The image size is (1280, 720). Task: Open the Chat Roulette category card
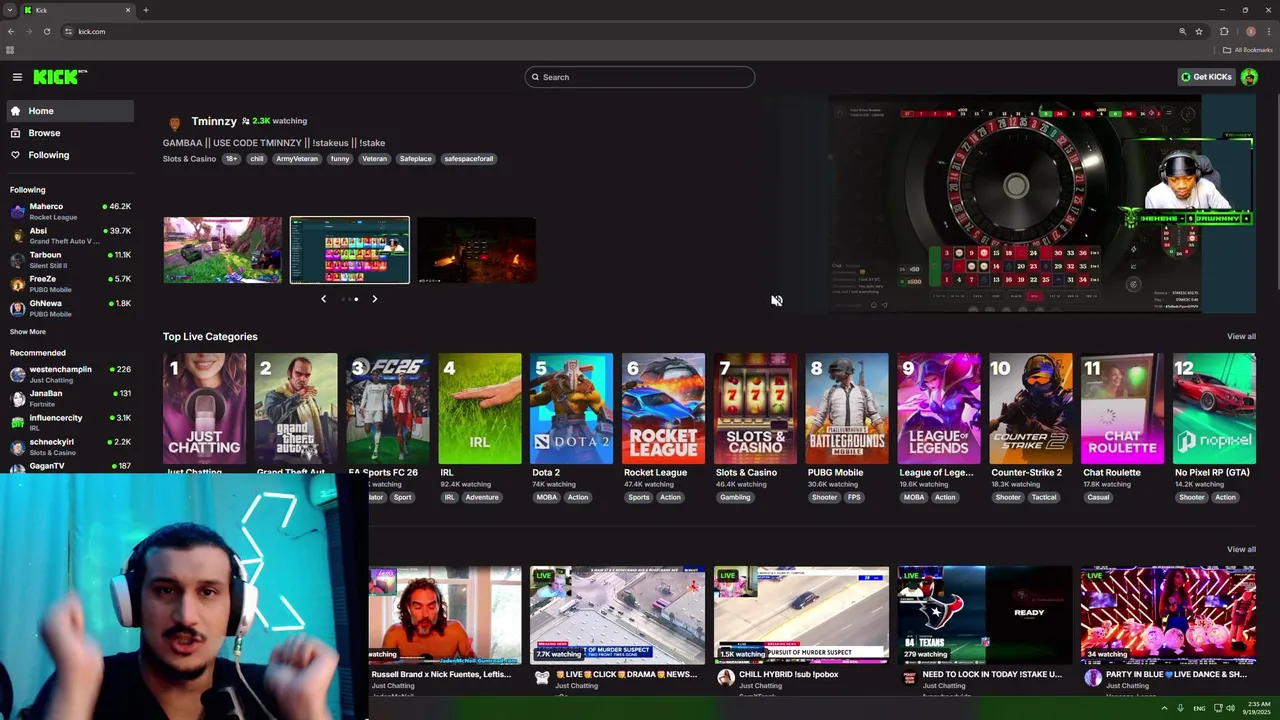coord(1122,408)
